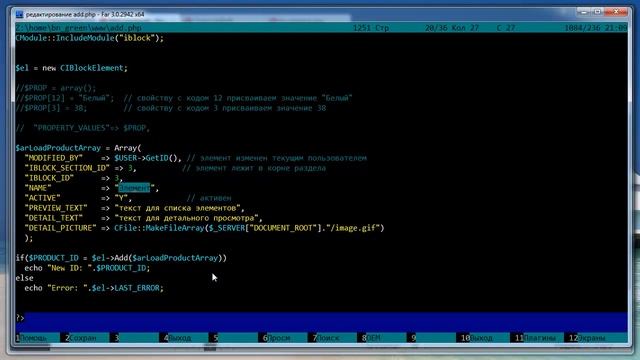
Task: Click the "DETAIL_PICTURE" array key
Action: click(60, 228)
